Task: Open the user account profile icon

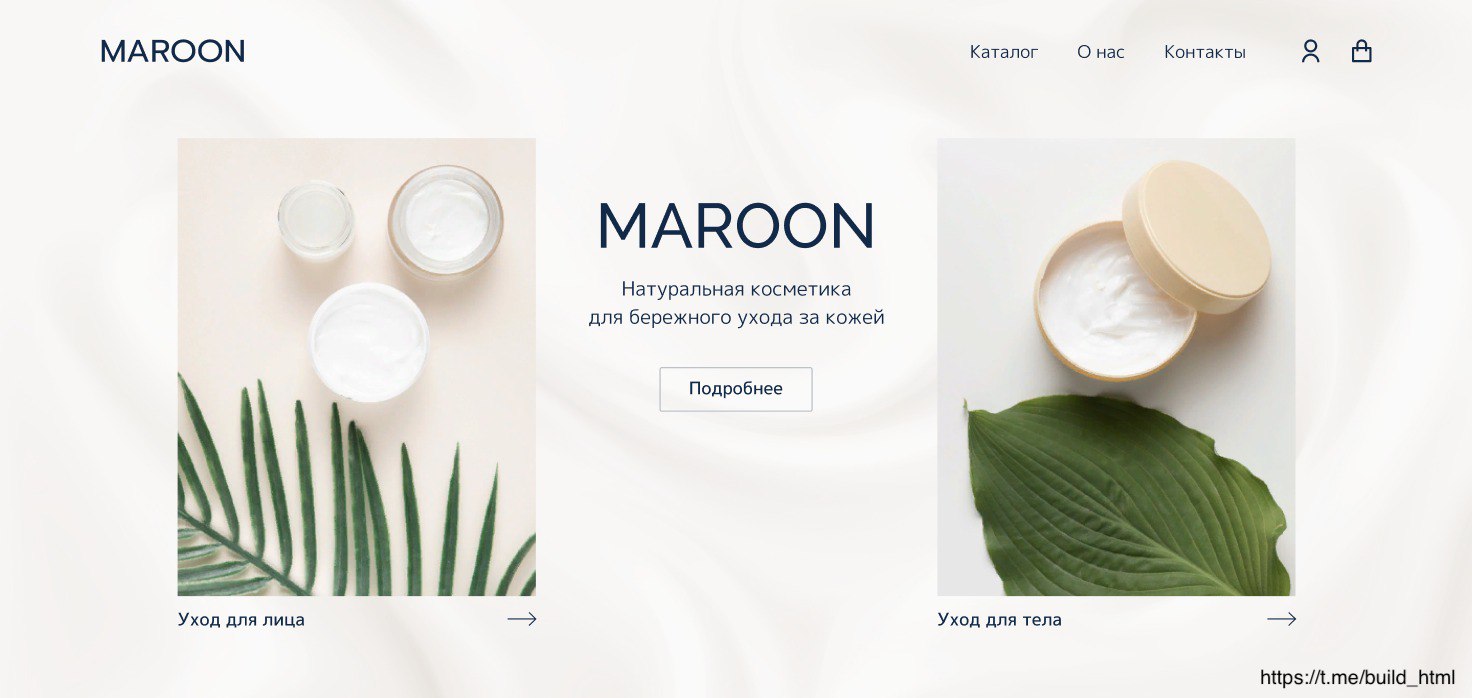Action: coord(1310,51)
